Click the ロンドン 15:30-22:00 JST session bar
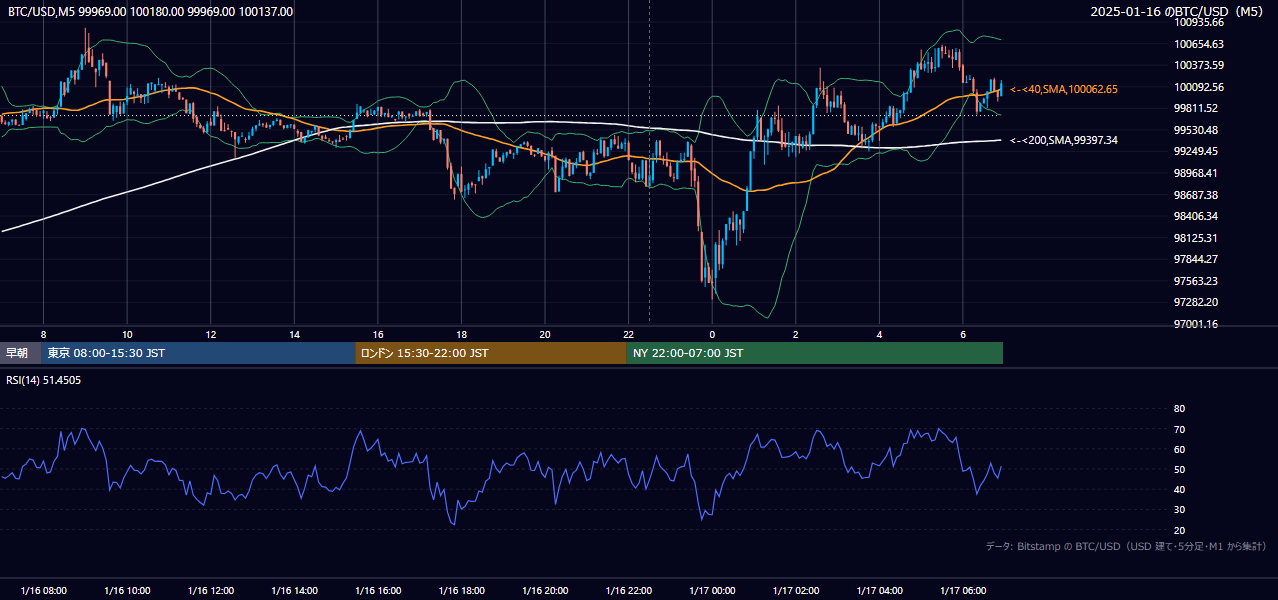1278x600 pixels. tap(491, 353)
